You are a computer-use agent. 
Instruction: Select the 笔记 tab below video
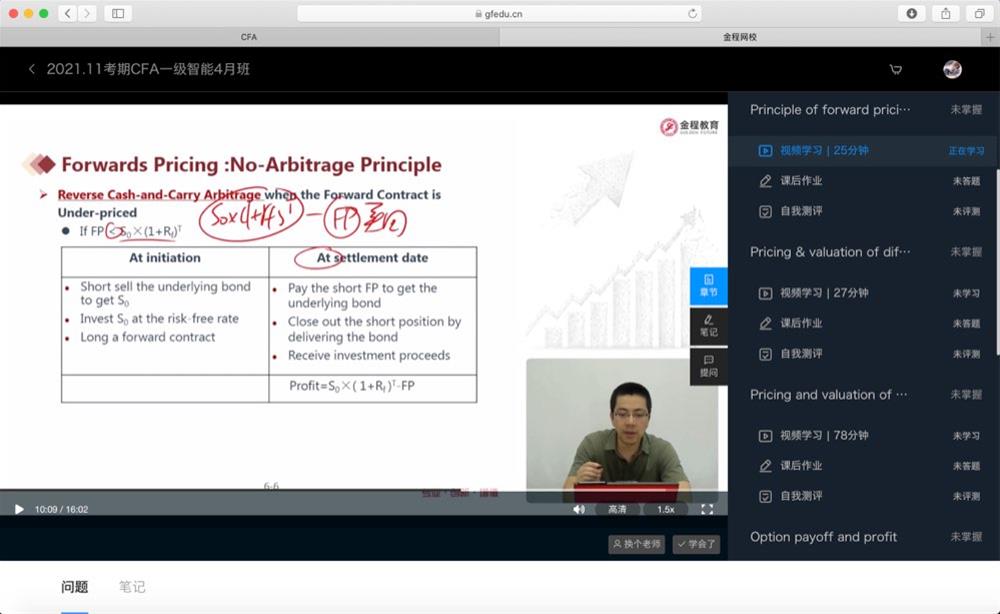pos(132,587)
